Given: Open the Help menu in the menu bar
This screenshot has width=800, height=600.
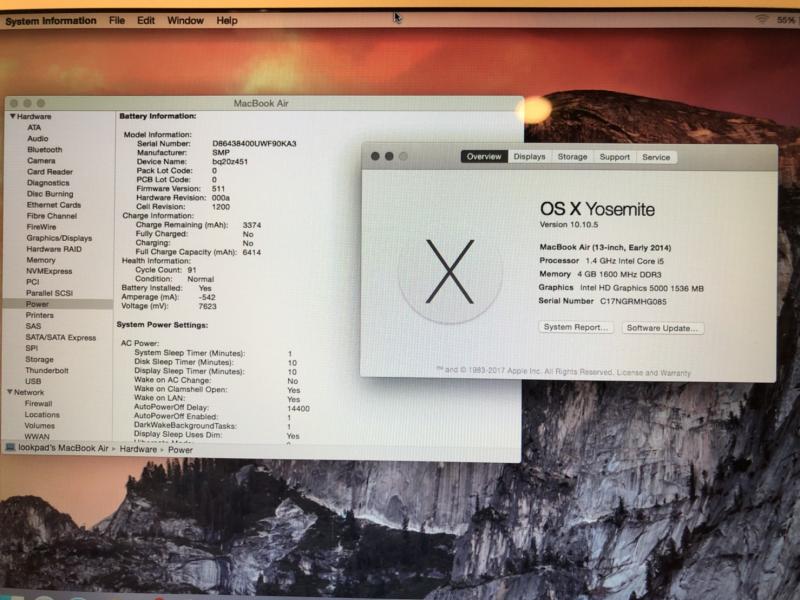Looking at the screenshot, I should (227, 20).
